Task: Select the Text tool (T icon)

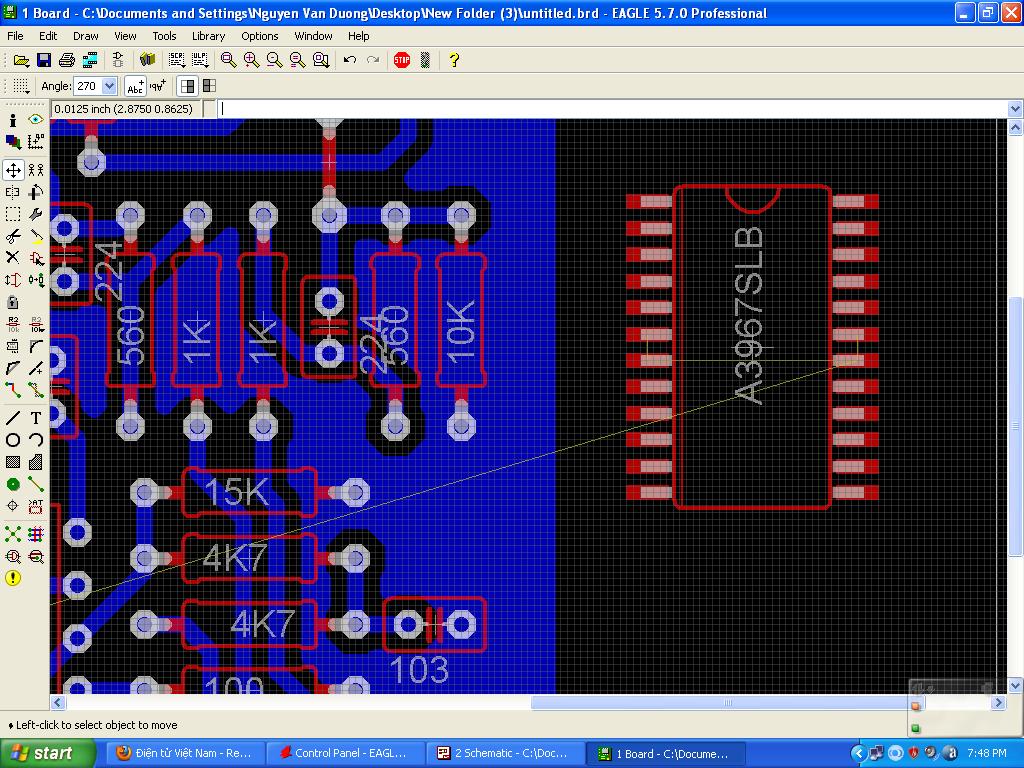Action: 36,418
